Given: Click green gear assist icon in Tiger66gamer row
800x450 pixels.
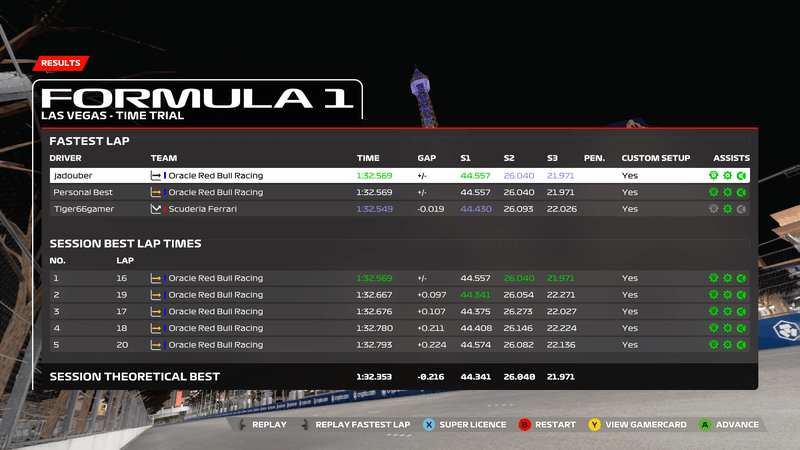Looking at the screenshot, I should pos(728,209).
